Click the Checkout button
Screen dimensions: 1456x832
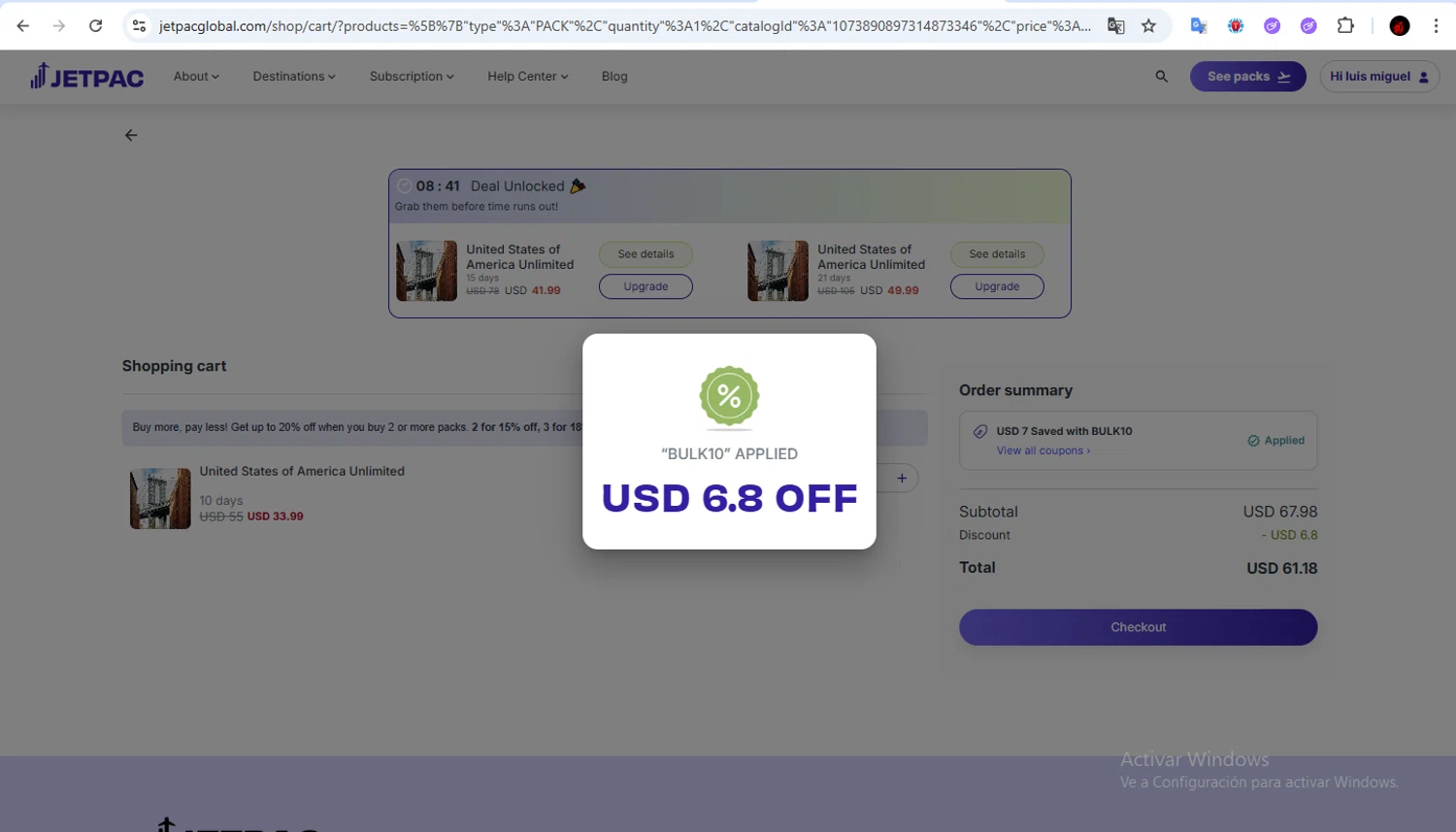[1139, 627]
